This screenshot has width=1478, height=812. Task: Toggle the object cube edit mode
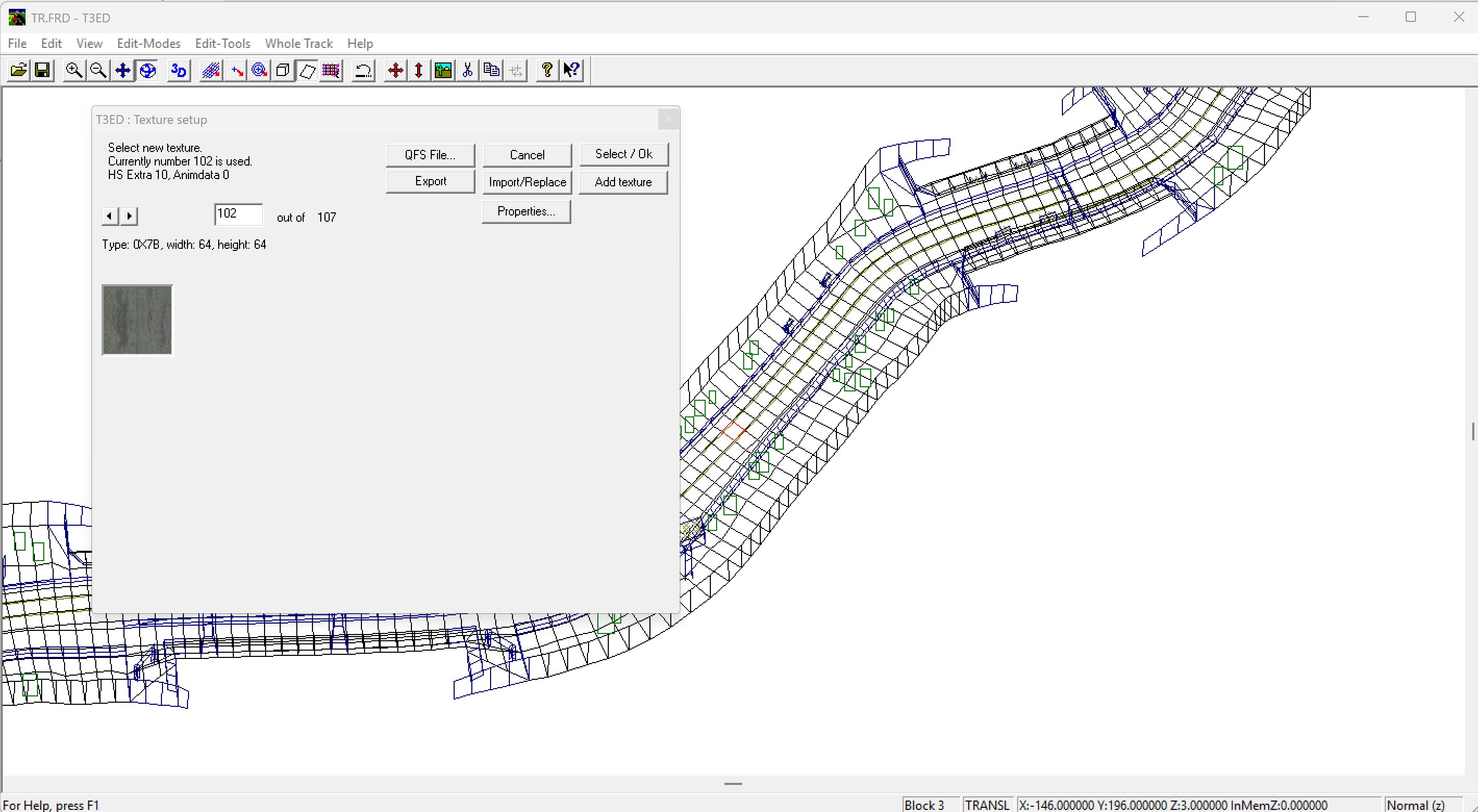tap(283, 71)
